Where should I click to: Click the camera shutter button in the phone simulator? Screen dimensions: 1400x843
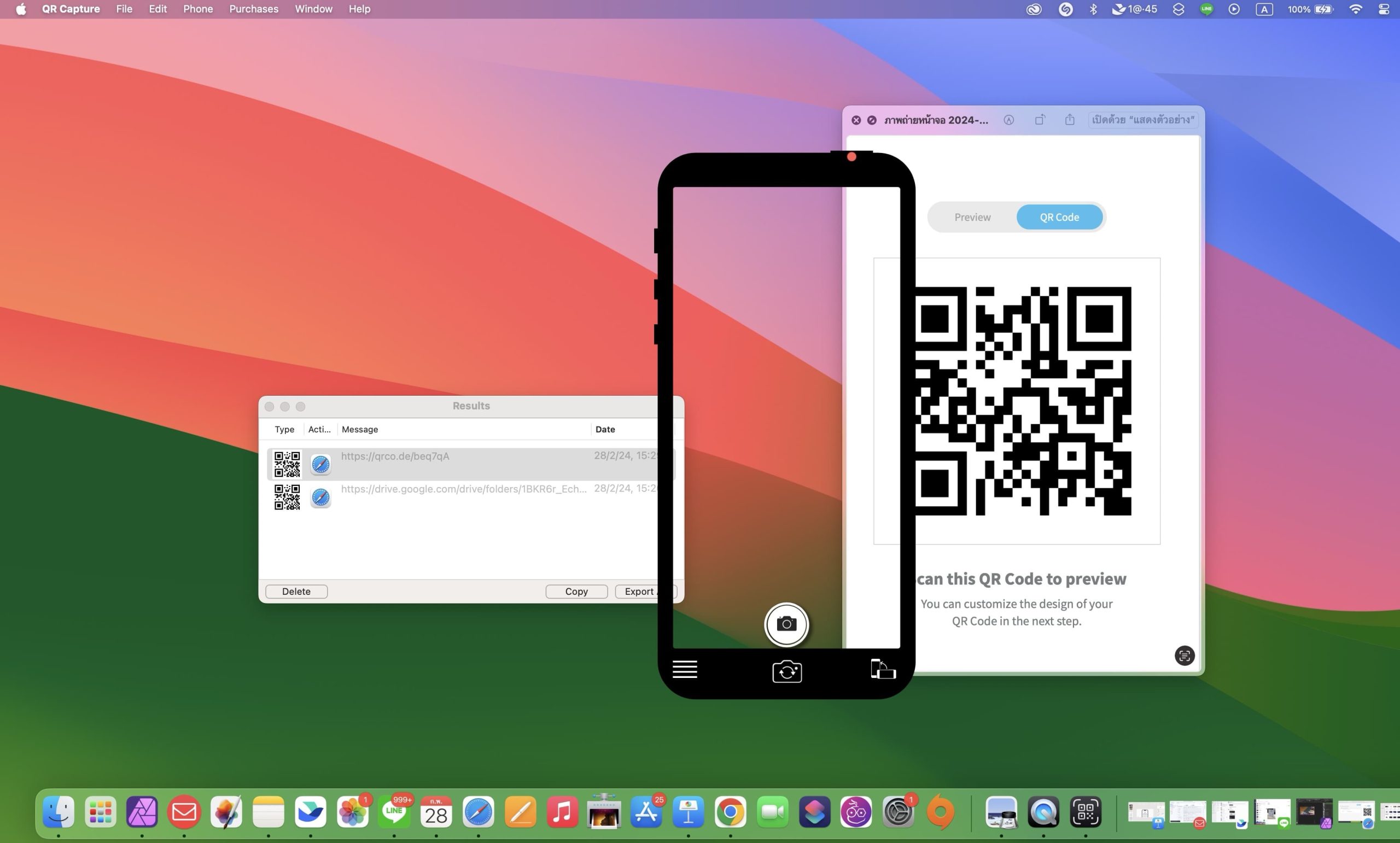[x=786, y=624]
